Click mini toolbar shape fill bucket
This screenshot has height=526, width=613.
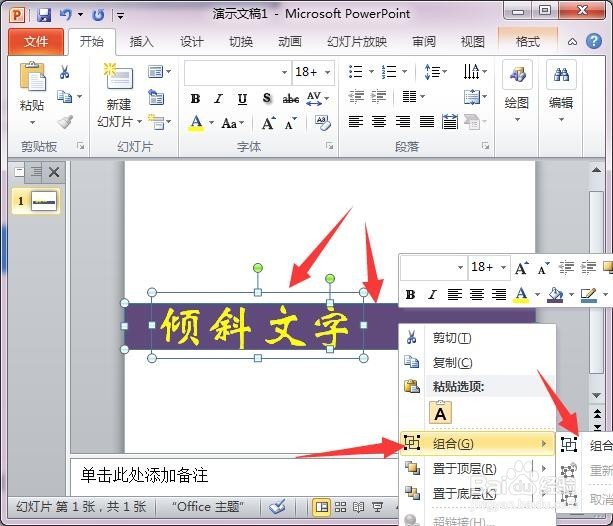click(556, 294)
